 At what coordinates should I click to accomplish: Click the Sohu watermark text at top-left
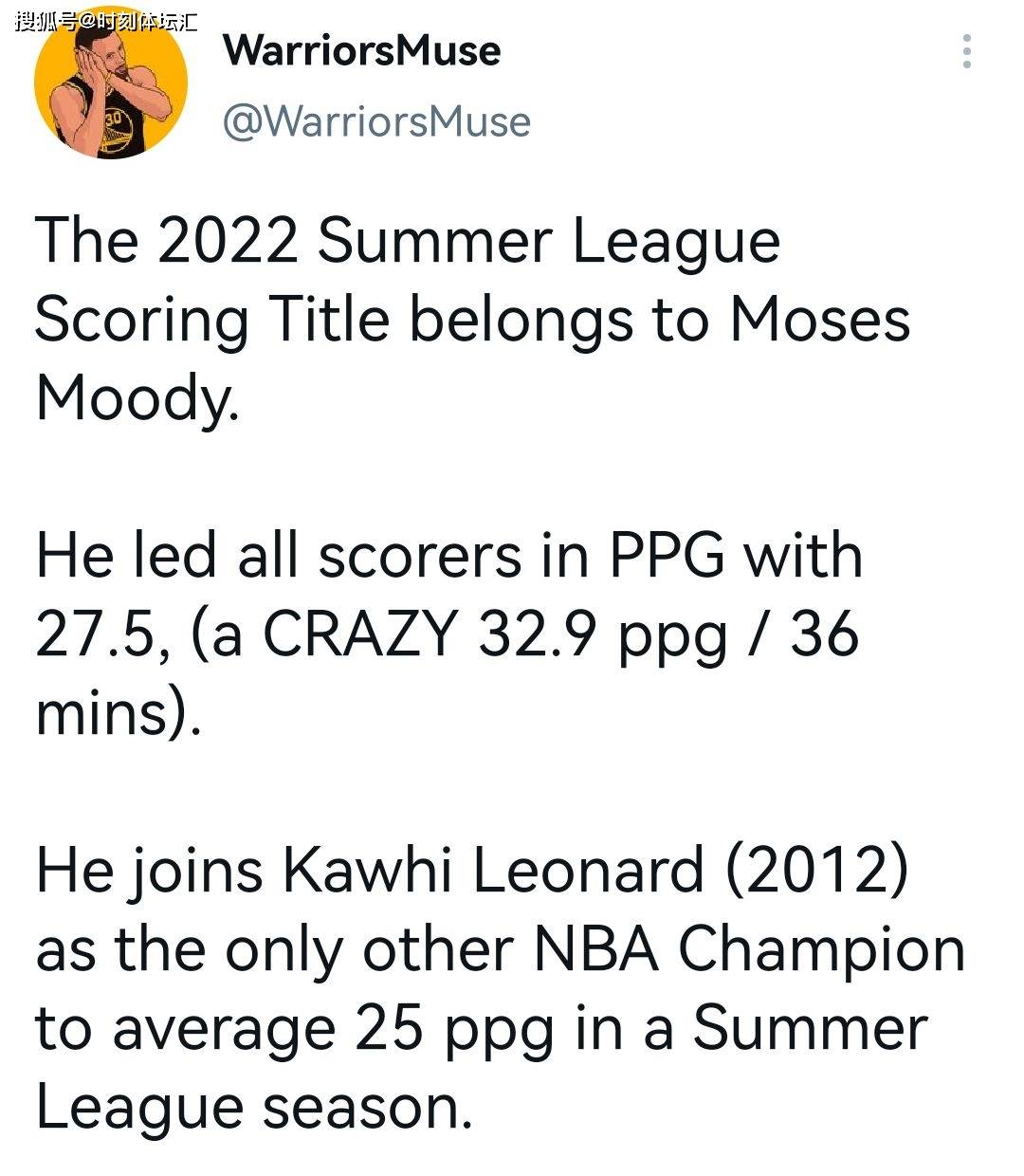tap(106, 20)
